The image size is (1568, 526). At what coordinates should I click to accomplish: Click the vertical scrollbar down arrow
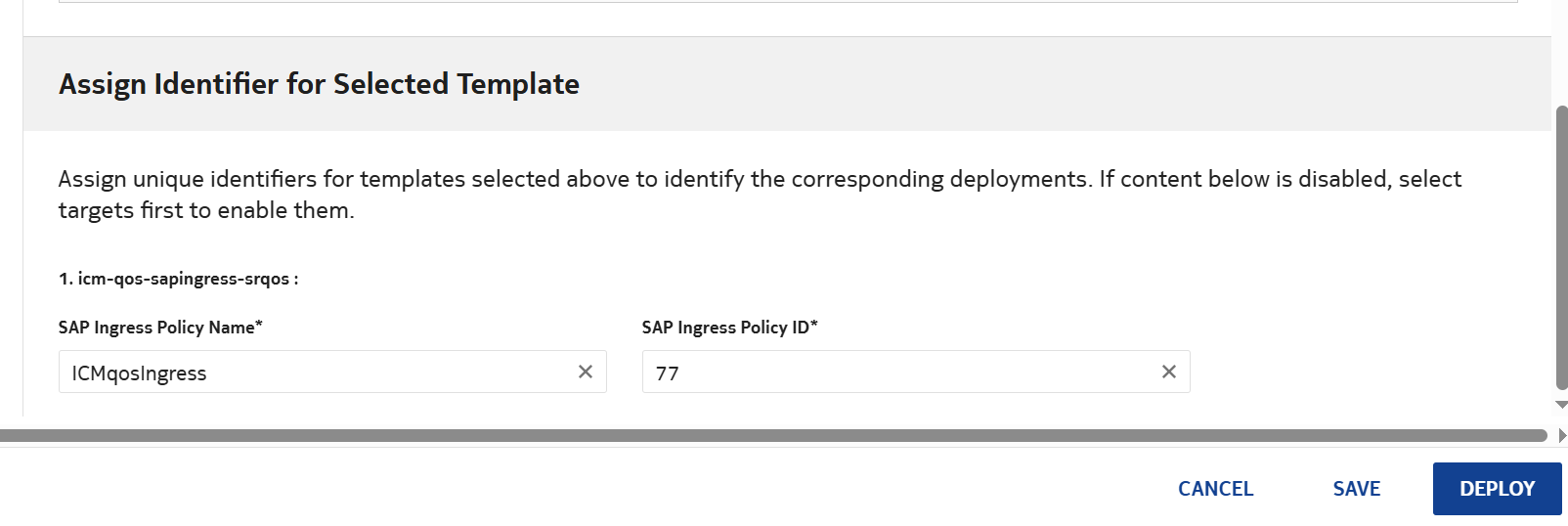[1561, 404]
